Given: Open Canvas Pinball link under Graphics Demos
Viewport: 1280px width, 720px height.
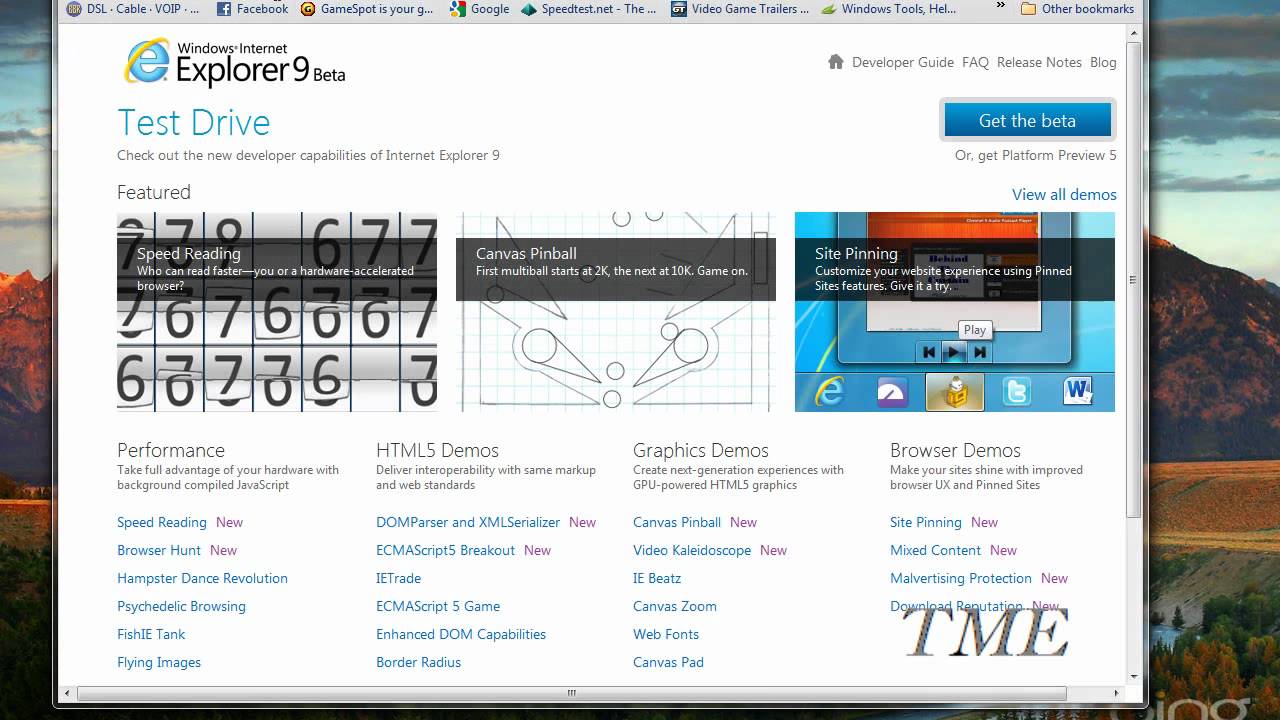Looking at the screenshot, I should coord(677,522).
